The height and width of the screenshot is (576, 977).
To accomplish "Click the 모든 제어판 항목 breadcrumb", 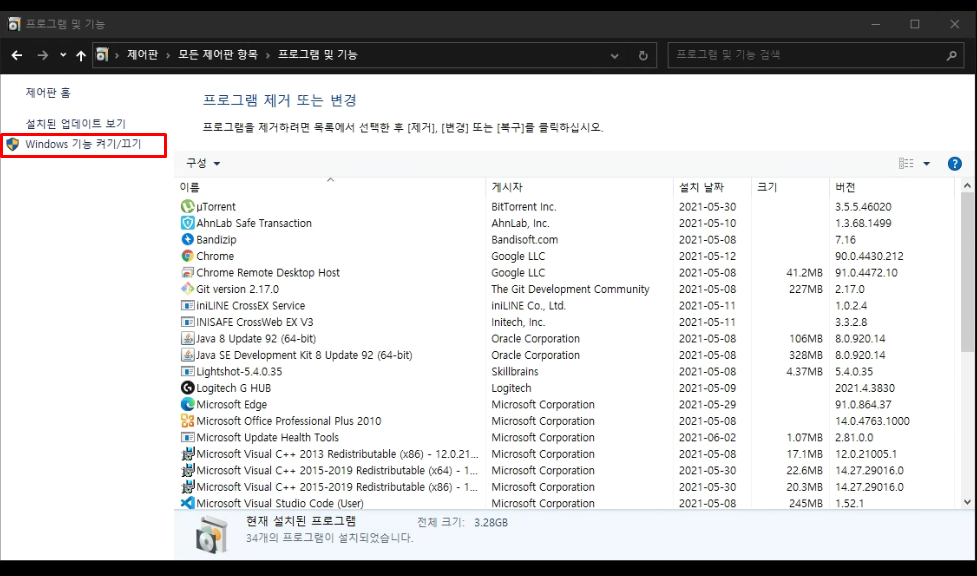I will (217, 55).
